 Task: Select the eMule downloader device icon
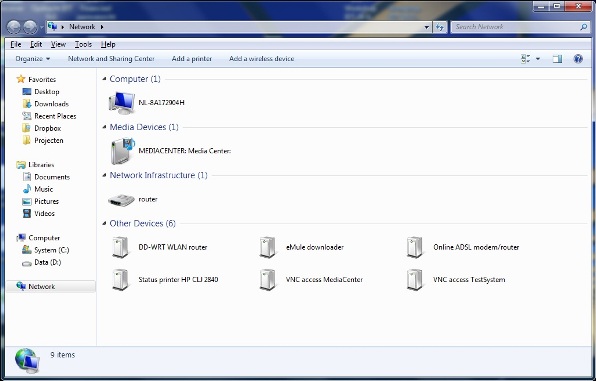268,247
